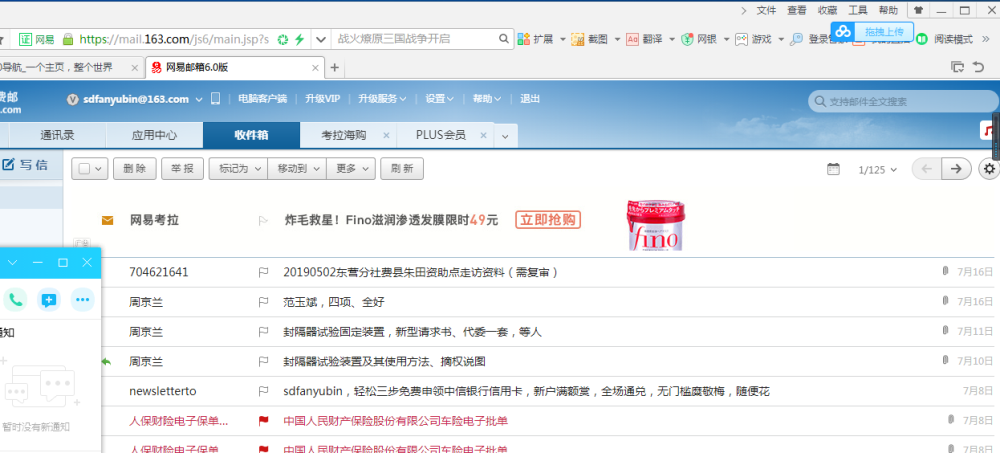This screenshot has height=453, width=1000.
Task: Switch to the 考拉海购 tab
Action: 344,135
